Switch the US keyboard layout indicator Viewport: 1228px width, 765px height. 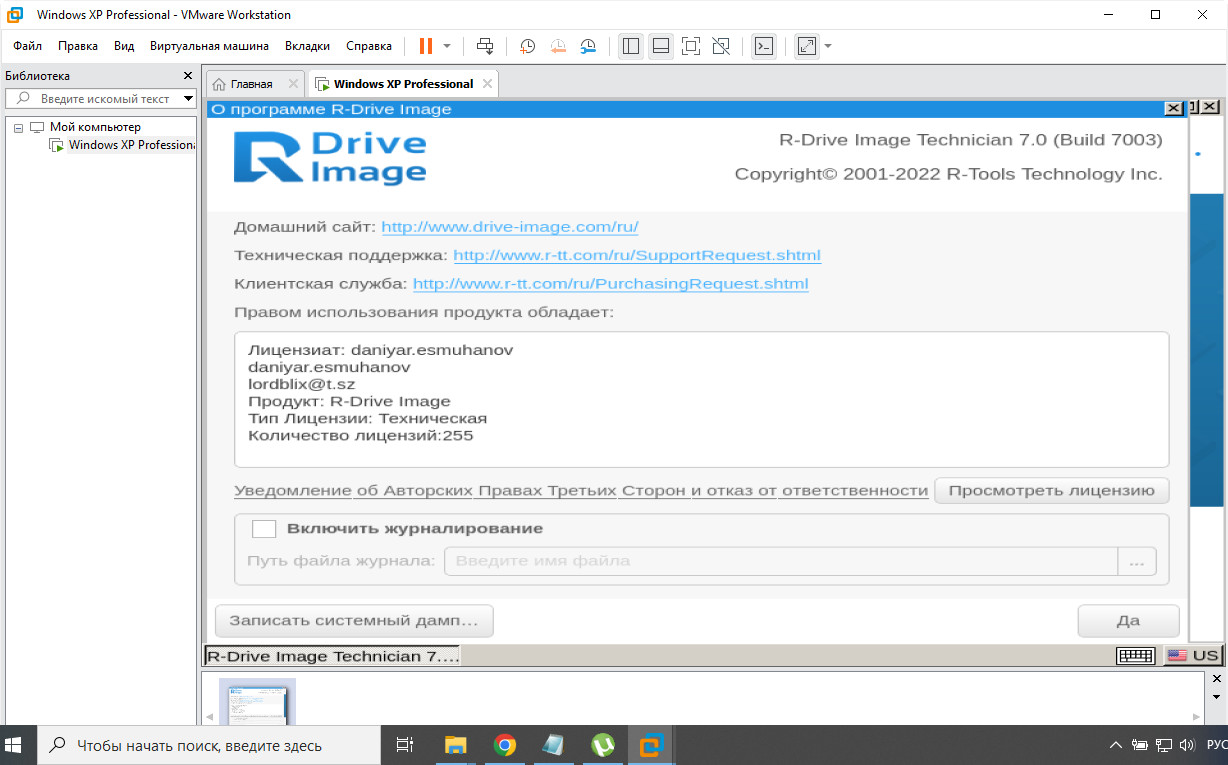[x=1193, y=655]
